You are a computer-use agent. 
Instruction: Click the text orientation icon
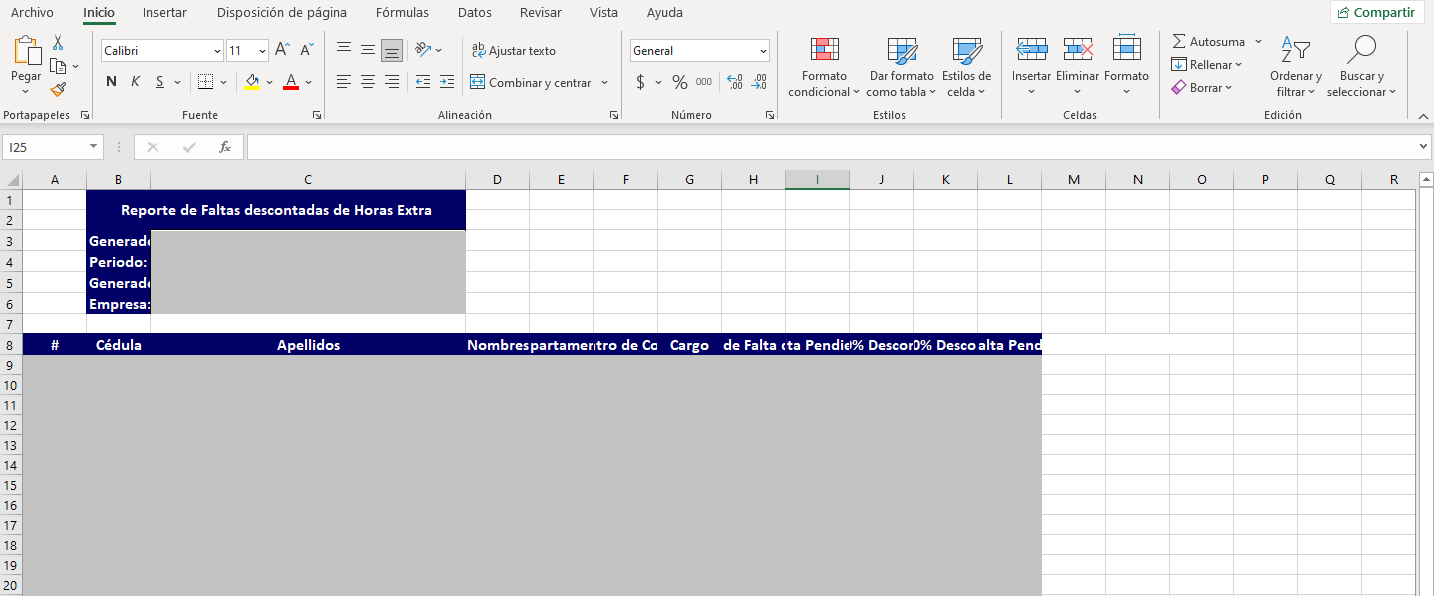[424, 49]
